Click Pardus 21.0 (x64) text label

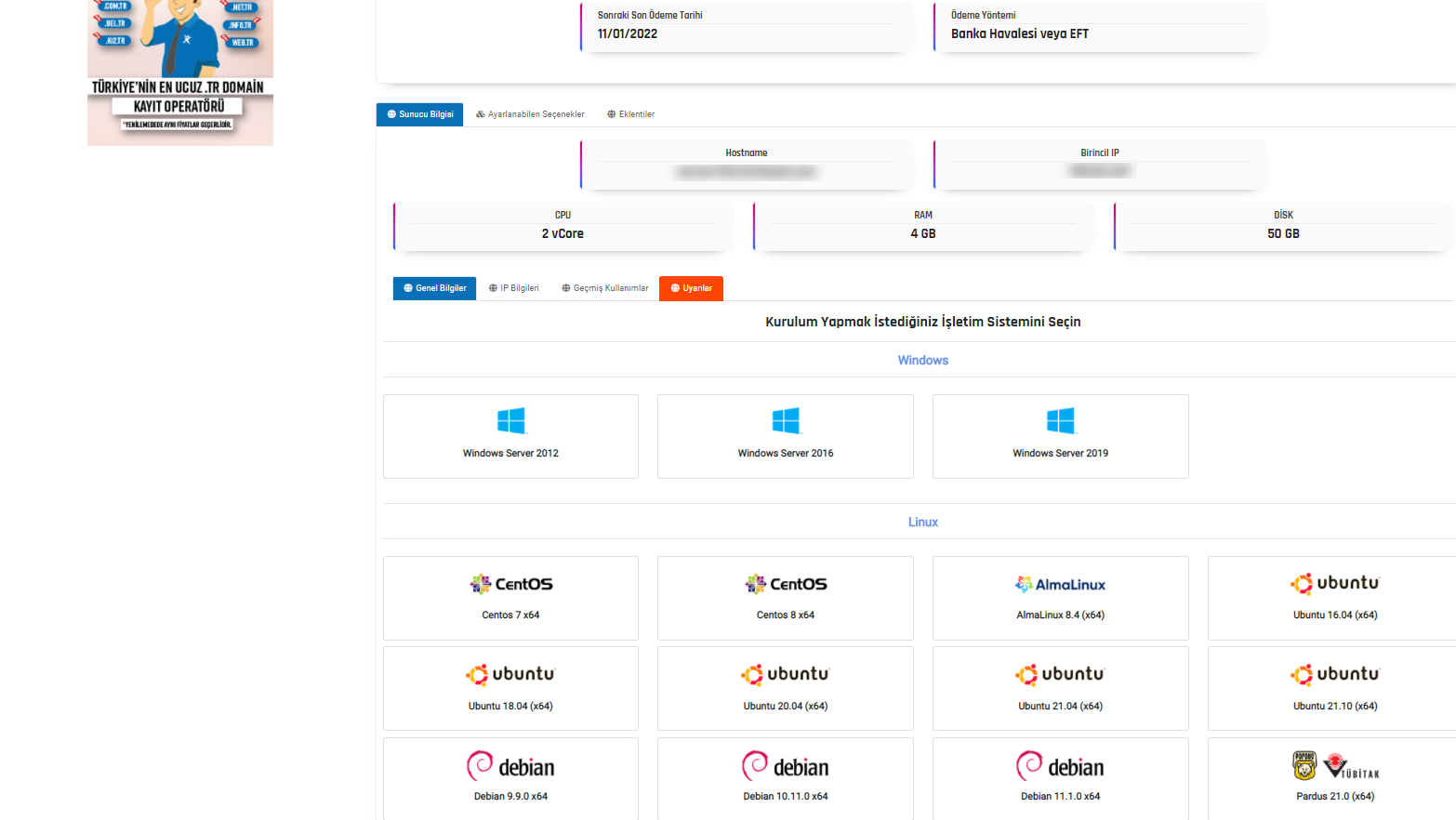tap(1335, 797)
